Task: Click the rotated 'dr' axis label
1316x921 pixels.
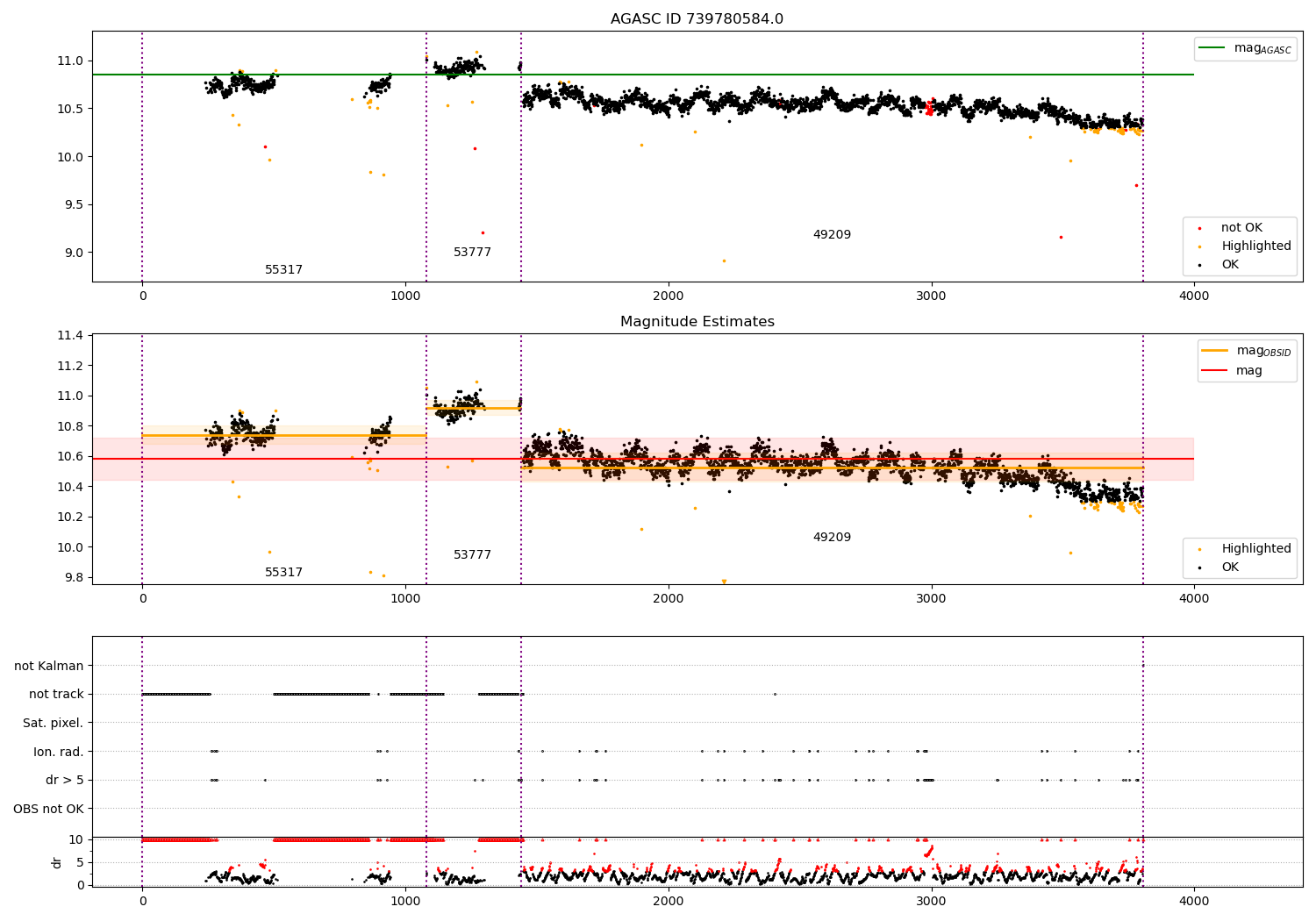Action: pos(57,862)
